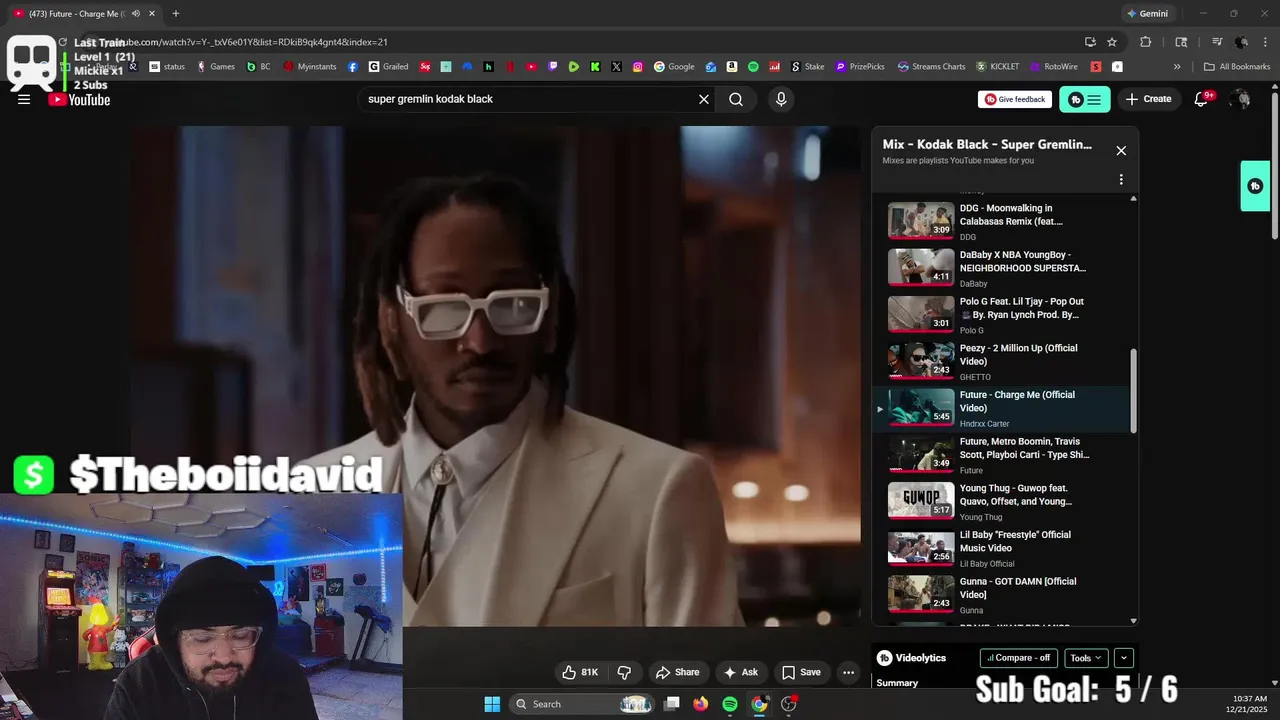The height and width of the screenshot is (720, 1280).
Task: Open the Mix playlist three-dot options
Action: [x=1121, y=180]
